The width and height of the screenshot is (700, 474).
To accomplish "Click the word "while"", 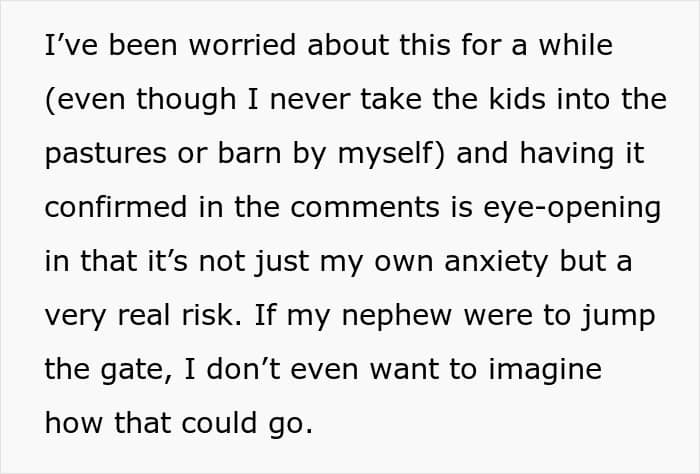I will [x=575, y=45].
